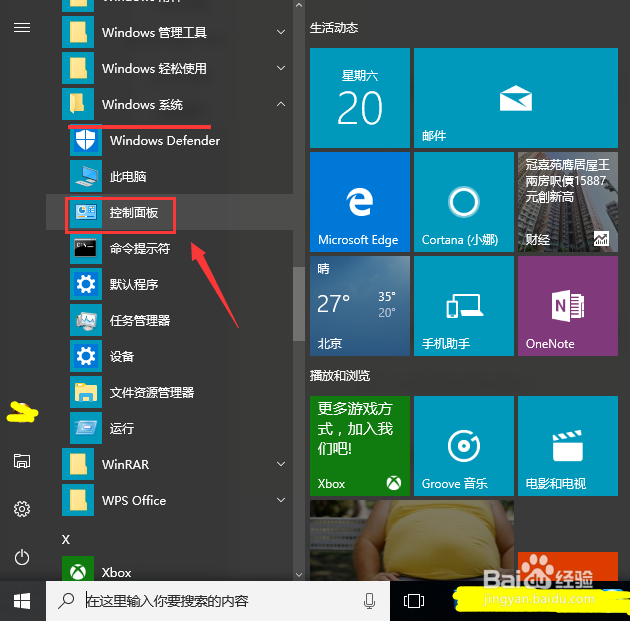Open the hamburger menu at top of Start
The image size is (630, 621).
coord(22,27)
